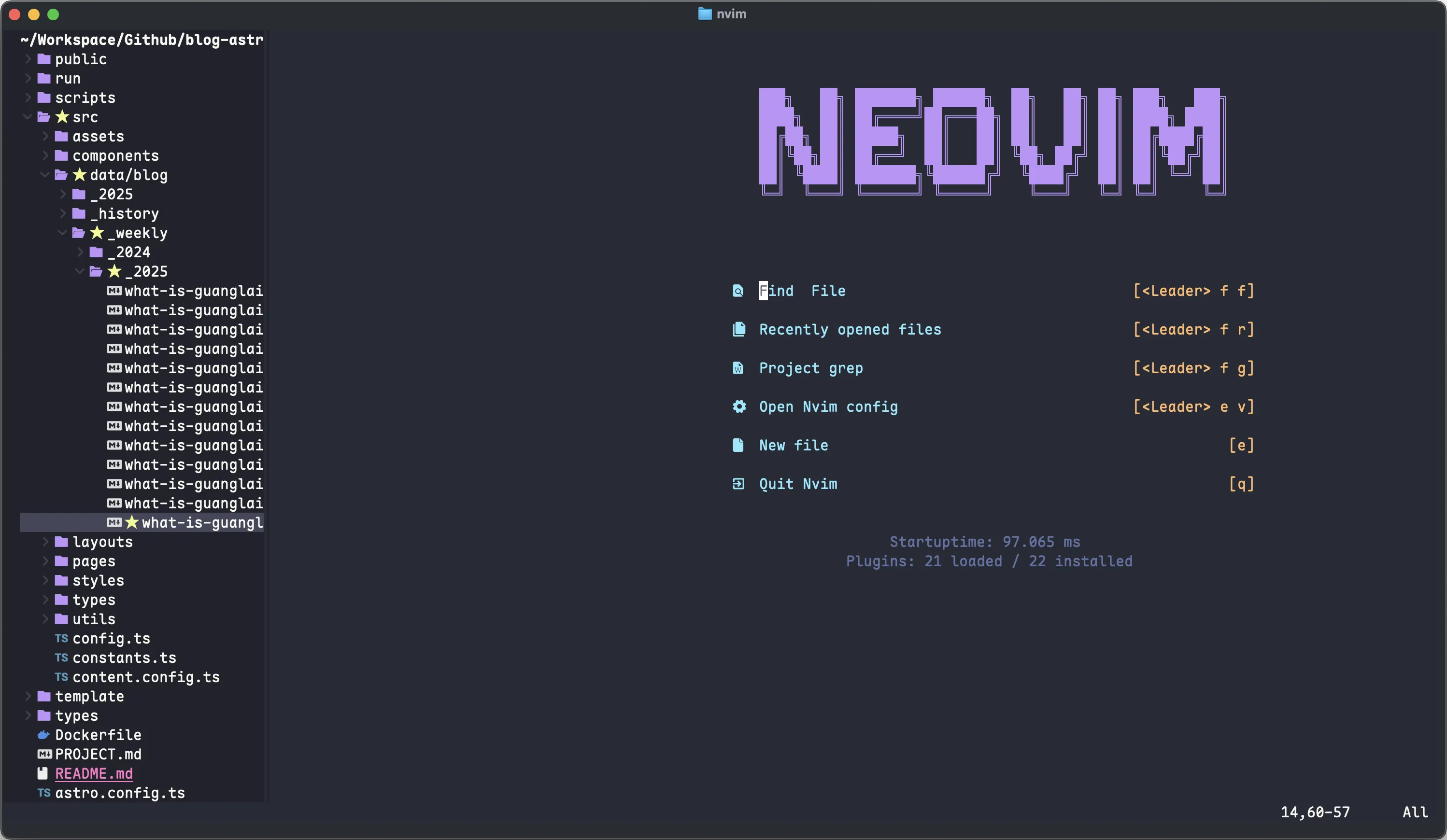
Task: Open the README.md file name
Action: 94,773
